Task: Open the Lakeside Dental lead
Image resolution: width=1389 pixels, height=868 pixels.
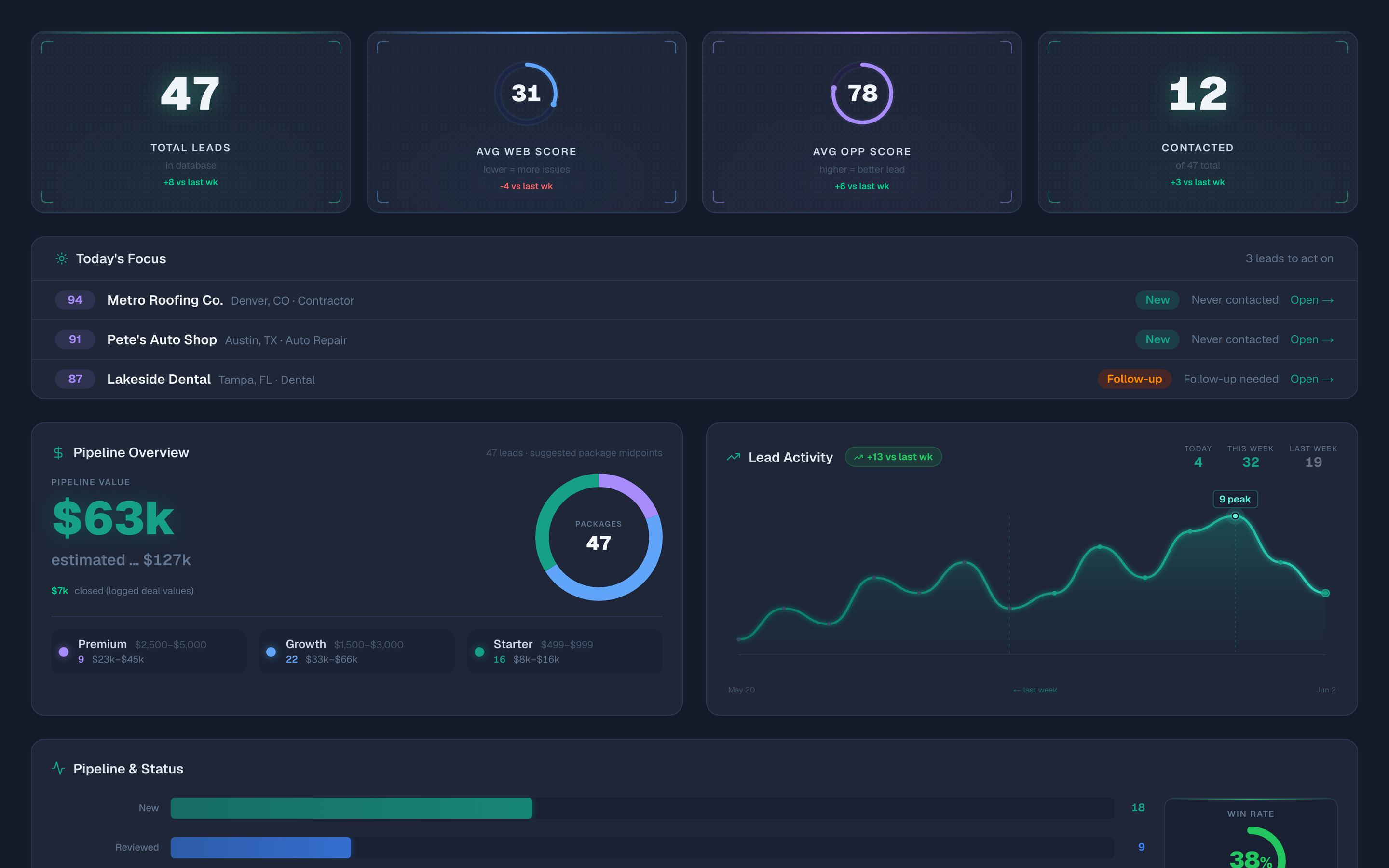Action: (x=1311, y=380)
